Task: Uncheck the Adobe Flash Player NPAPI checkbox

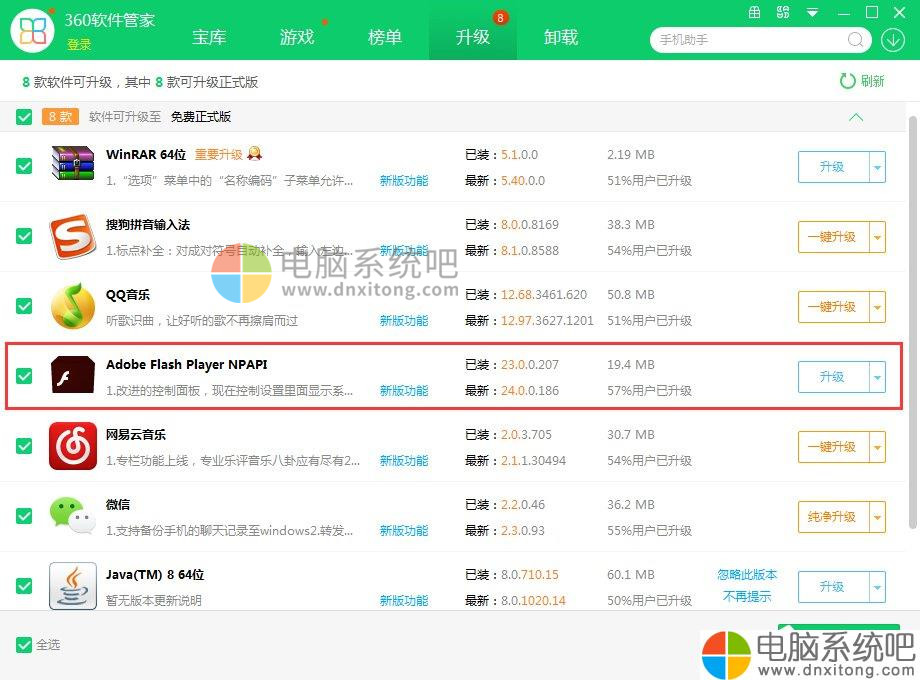Action: 24,375
